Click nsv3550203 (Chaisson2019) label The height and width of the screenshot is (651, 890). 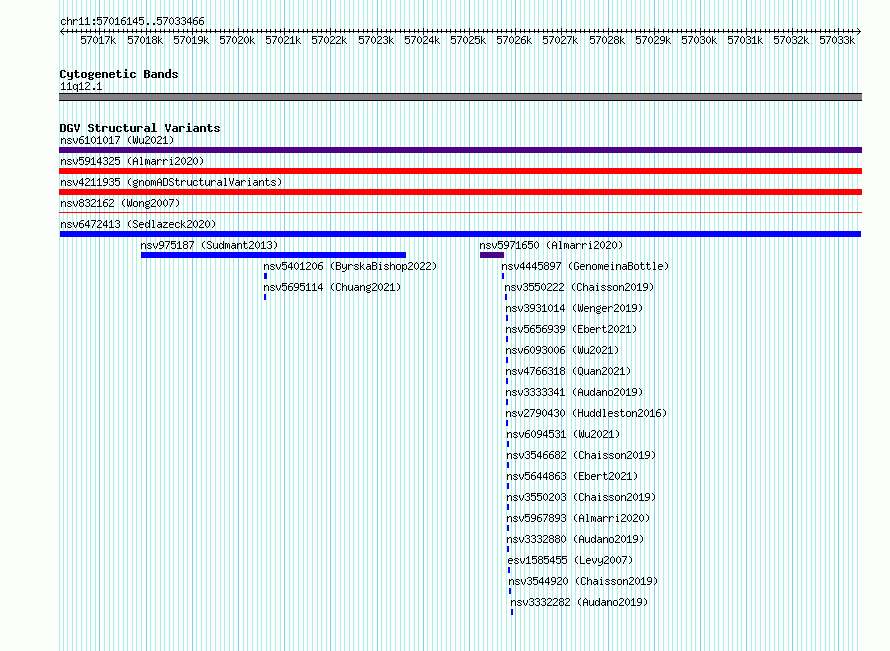click(x=581, y=497)
